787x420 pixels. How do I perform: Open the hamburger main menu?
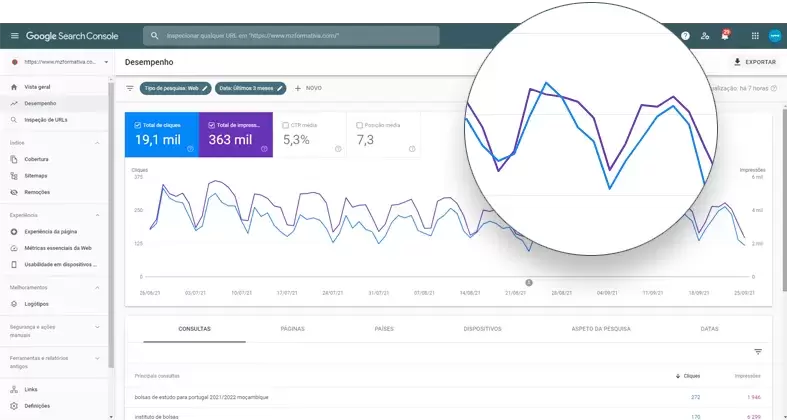click(x=15, y=36)
